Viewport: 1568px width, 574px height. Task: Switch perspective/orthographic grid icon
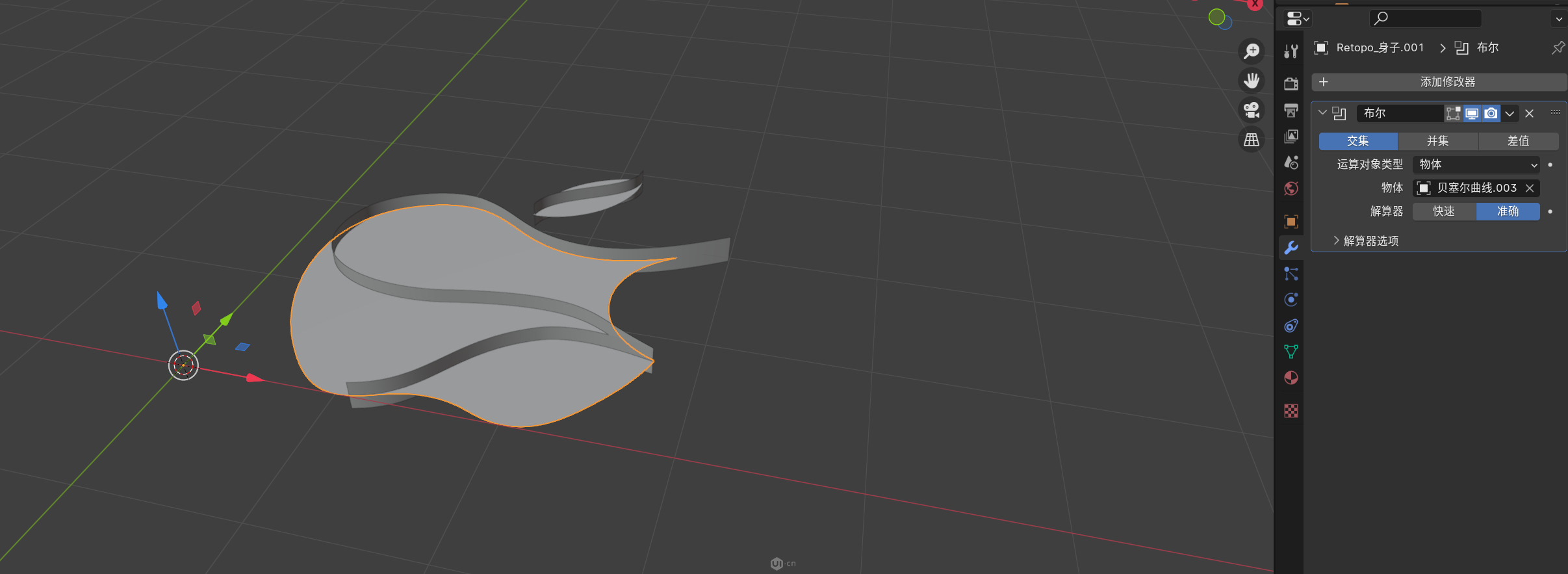[1252, 139]
